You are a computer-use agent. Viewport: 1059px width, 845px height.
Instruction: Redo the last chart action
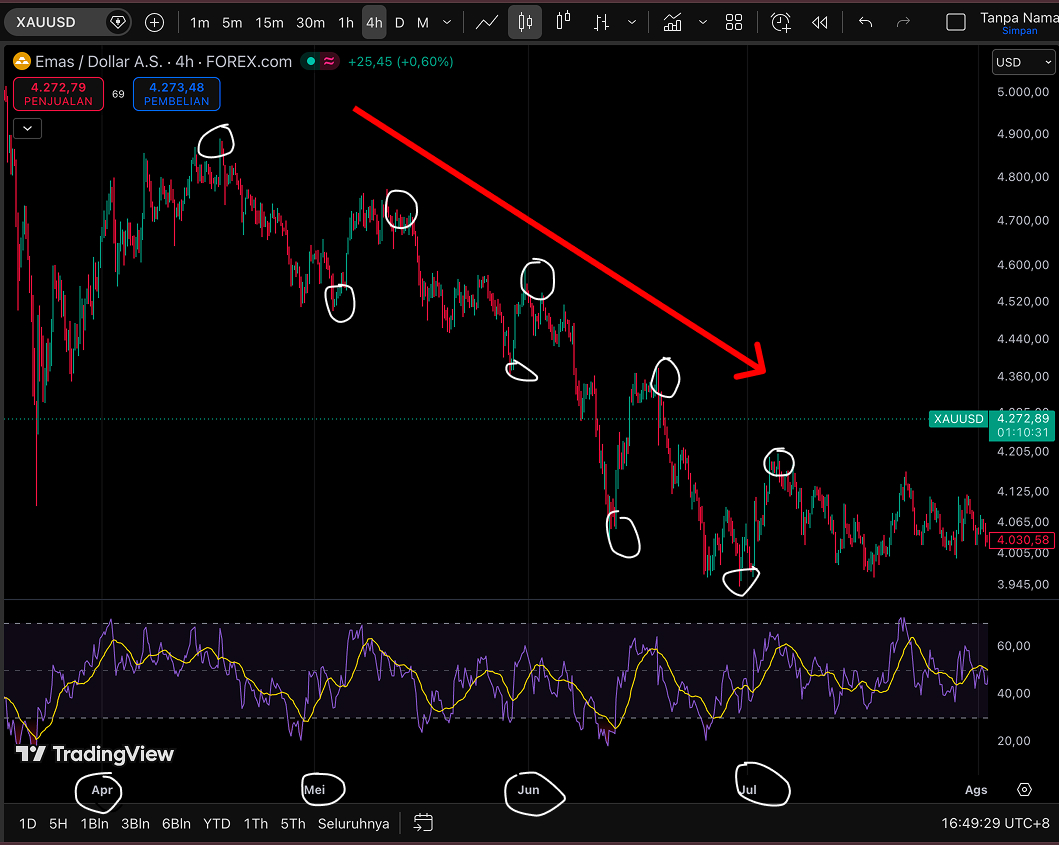tap(903, 22)
